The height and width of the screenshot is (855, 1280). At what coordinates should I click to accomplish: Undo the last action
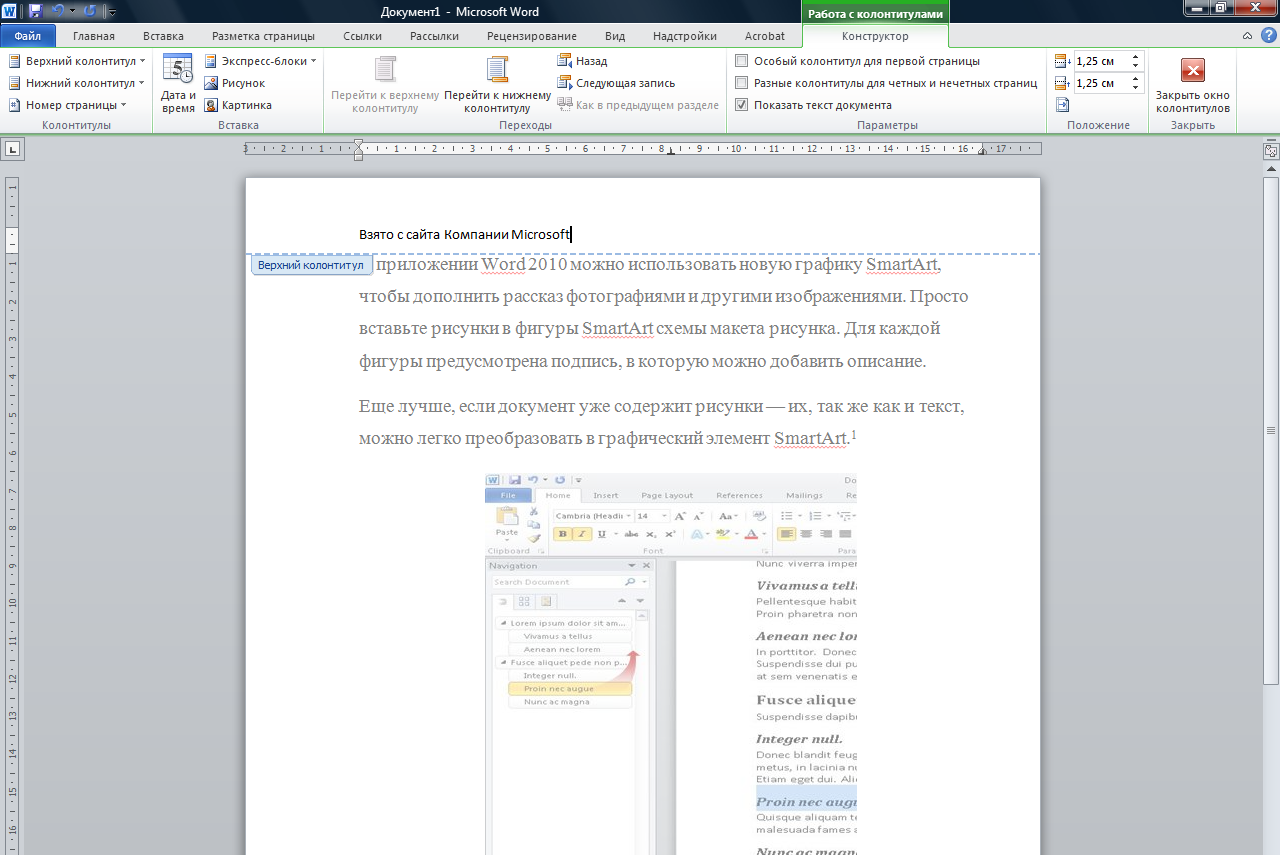58,11
